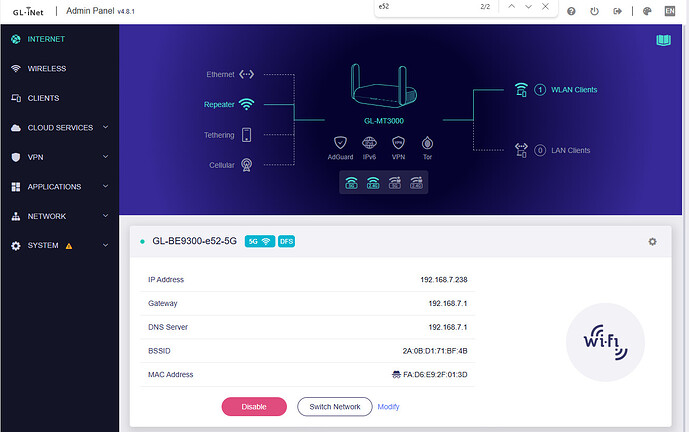The width and height of the screenshot is (689, 432).
Task: Open repeater settings gear icon
Action: point(652,241)
